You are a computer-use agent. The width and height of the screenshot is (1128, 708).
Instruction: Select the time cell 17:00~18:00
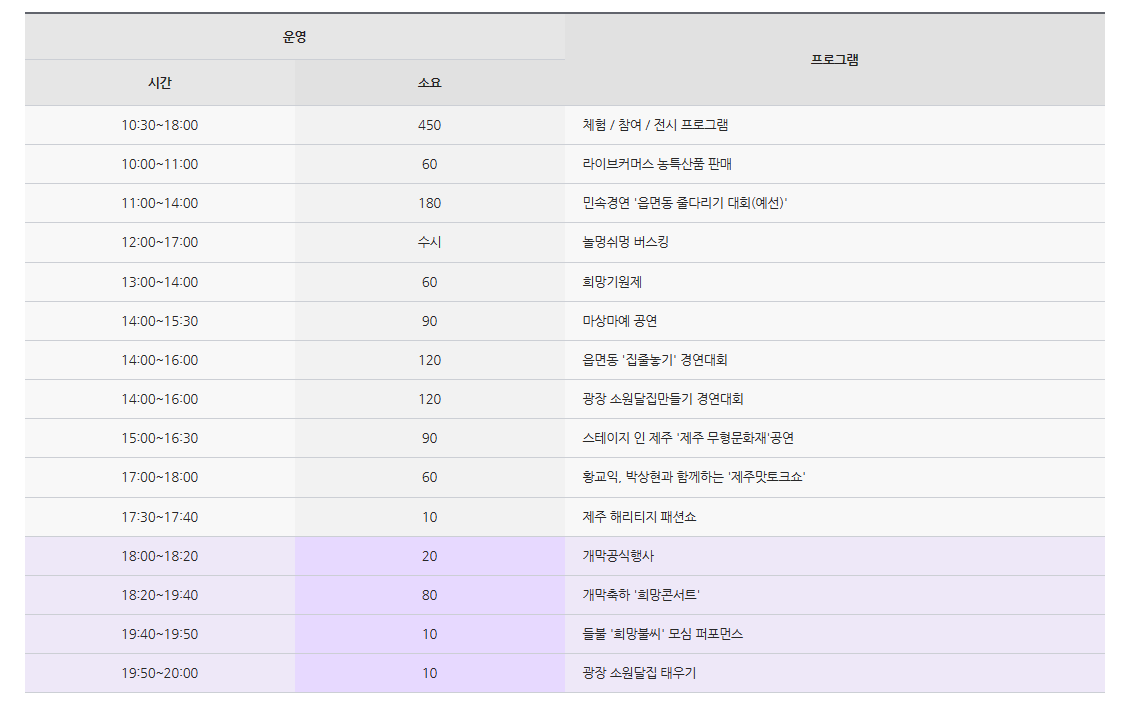tap(160, 477)
